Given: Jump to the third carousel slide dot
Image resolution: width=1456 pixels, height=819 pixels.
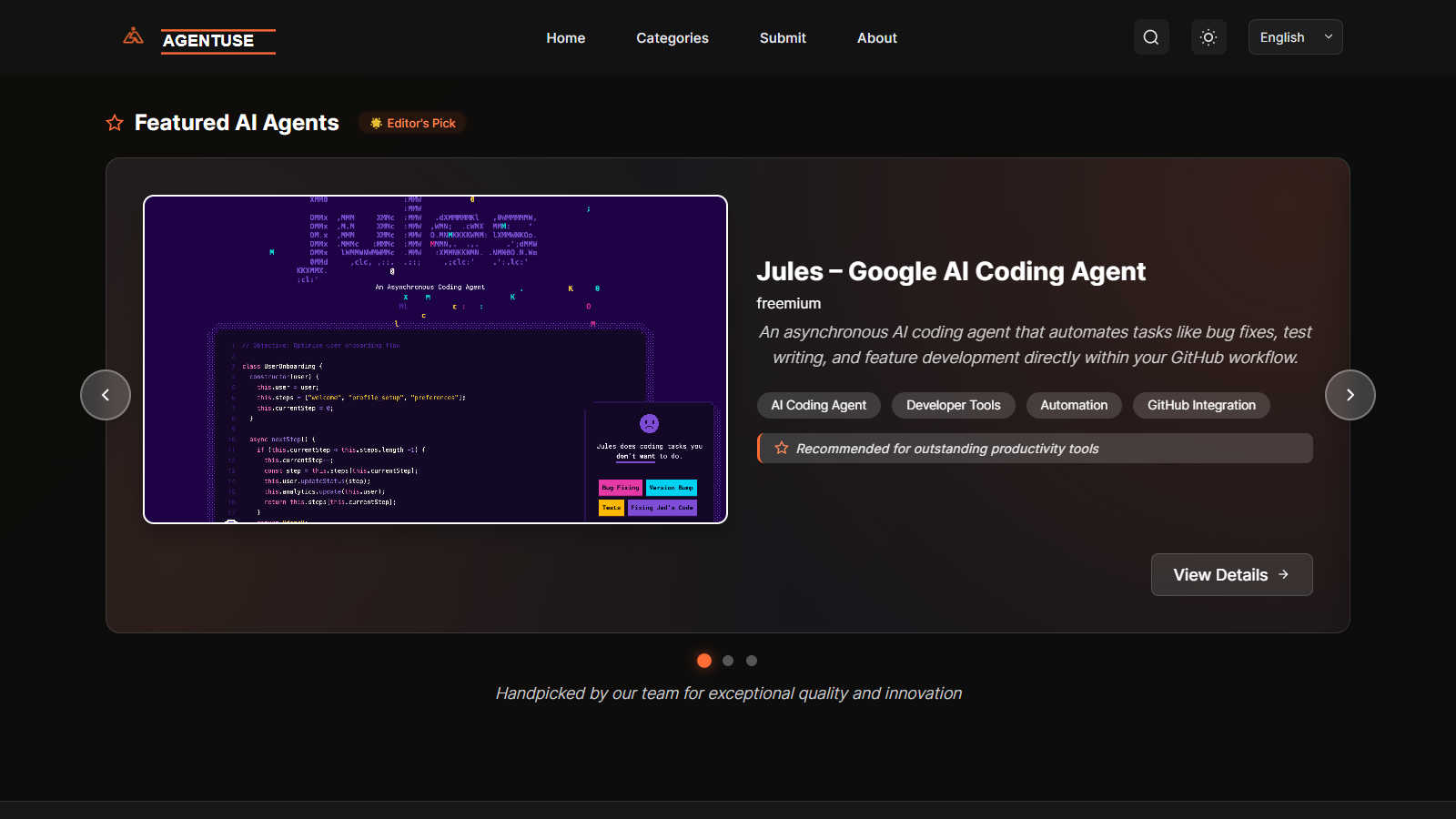Looking at the screenshot, I should pyautogui.click(x=752, y=661).
